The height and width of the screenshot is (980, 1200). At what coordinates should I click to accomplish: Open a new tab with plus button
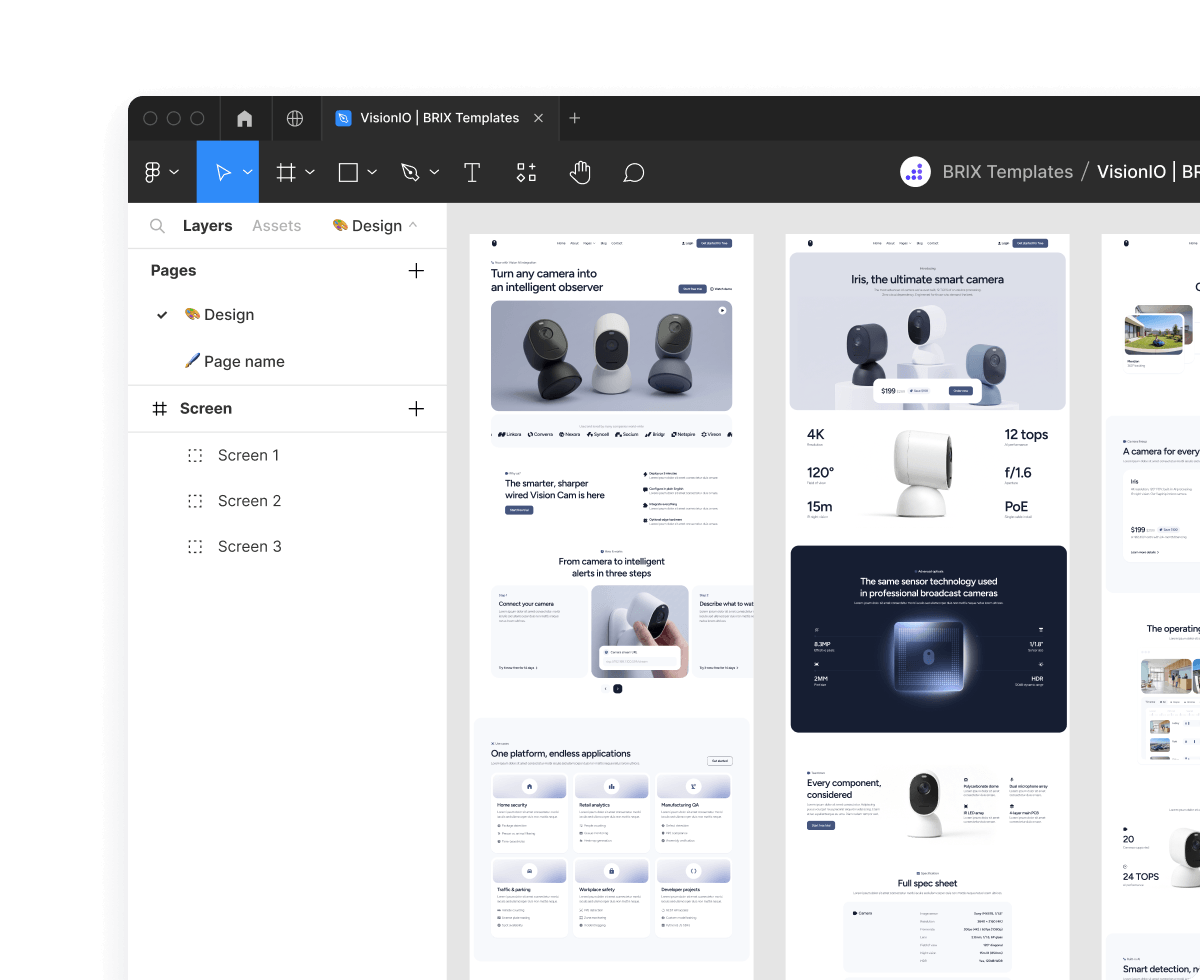574,118
